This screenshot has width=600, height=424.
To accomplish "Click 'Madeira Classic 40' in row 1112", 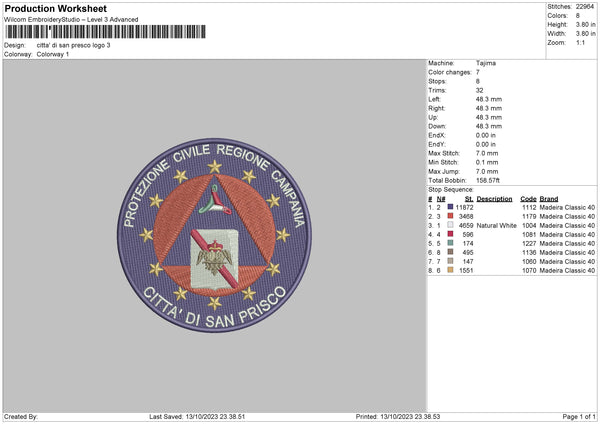I will [x=567, y=207].
